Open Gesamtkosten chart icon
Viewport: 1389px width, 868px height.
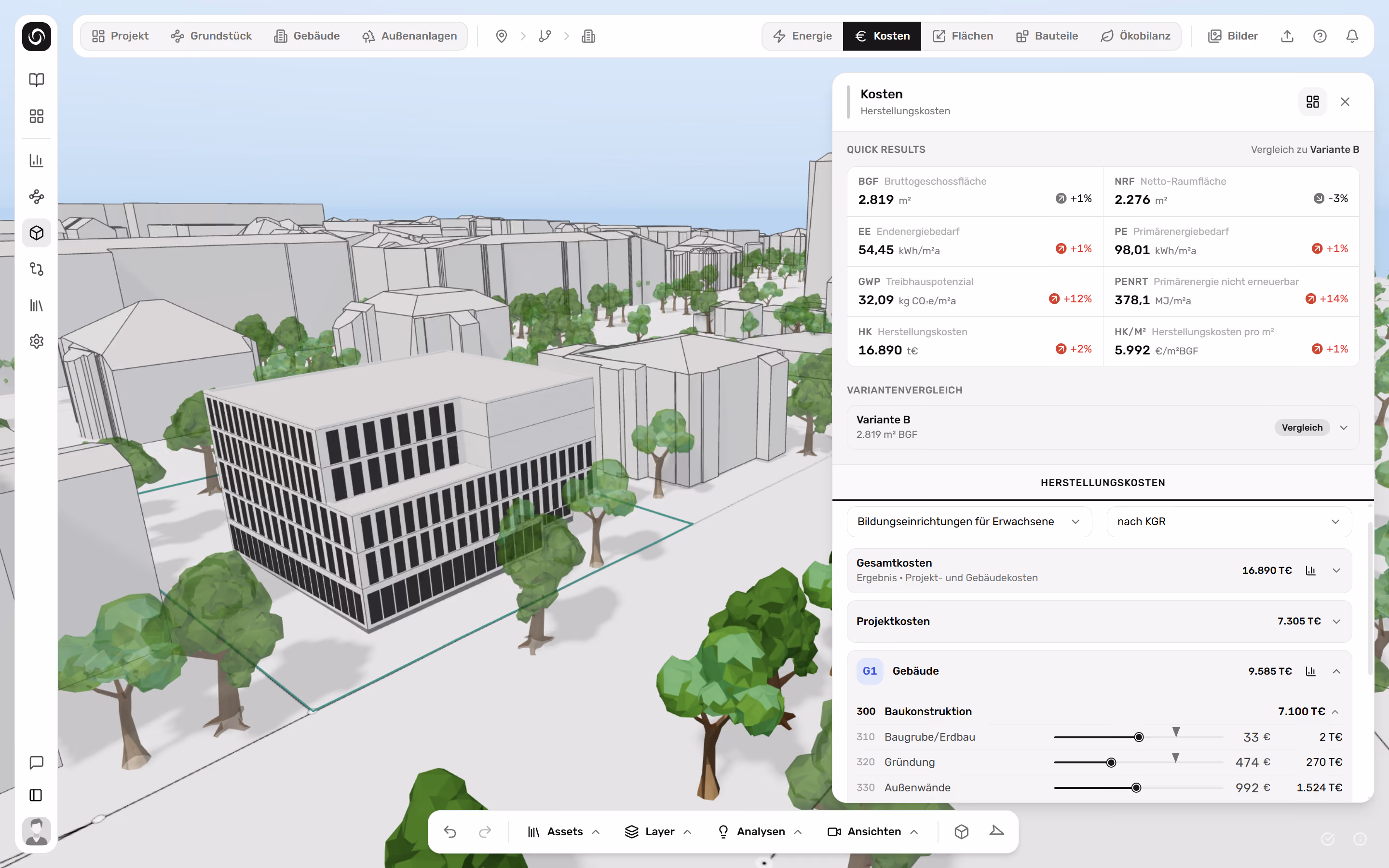pyautogui.click(x=1310, y=570)
